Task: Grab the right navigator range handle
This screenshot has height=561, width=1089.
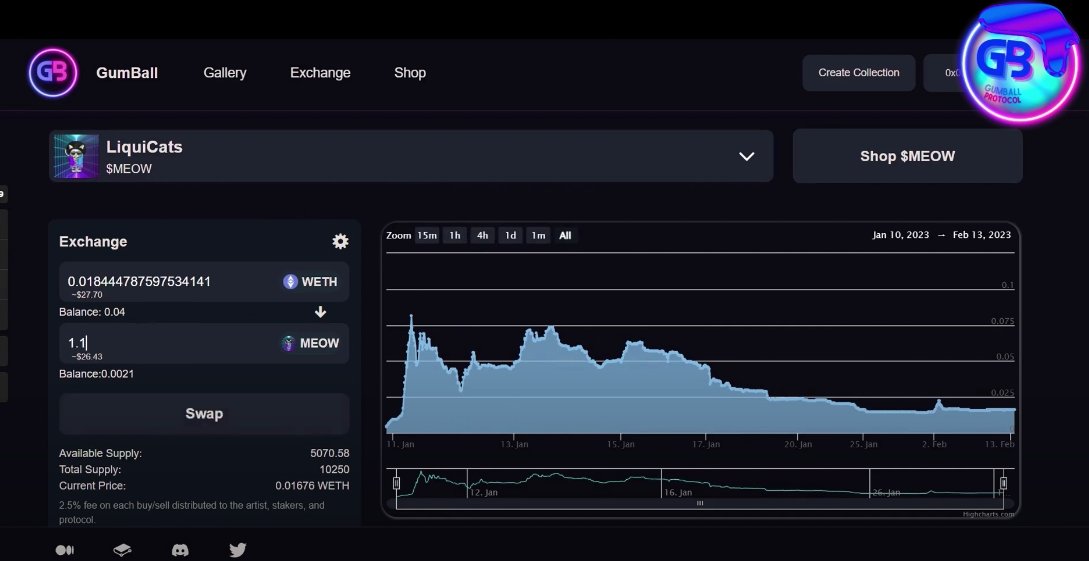Action: 1003,483
